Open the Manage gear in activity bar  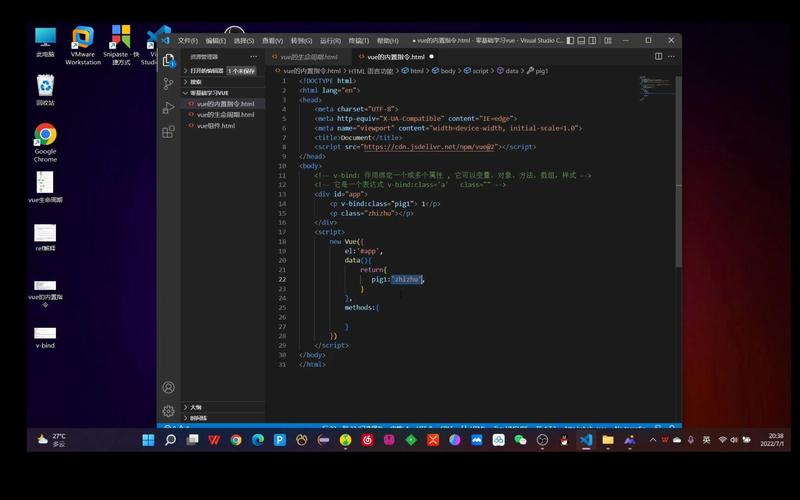click(x=168, y=411)
